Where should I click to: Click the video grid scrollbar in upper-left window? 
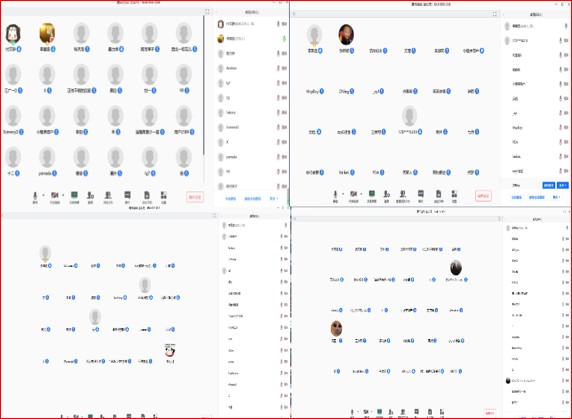204,86
